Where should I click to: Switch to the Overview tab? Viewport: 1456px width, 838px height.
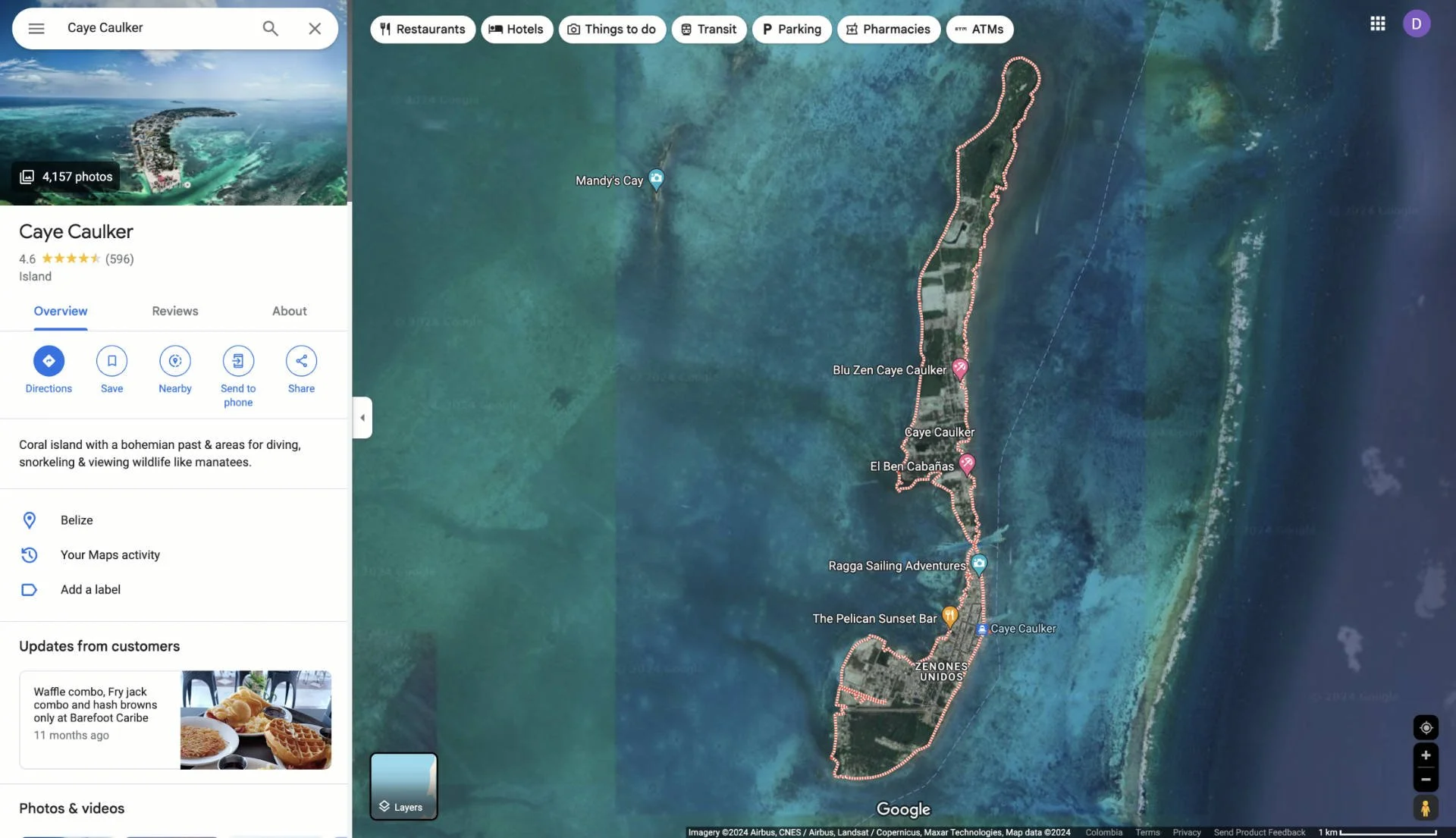coord(61,311)
